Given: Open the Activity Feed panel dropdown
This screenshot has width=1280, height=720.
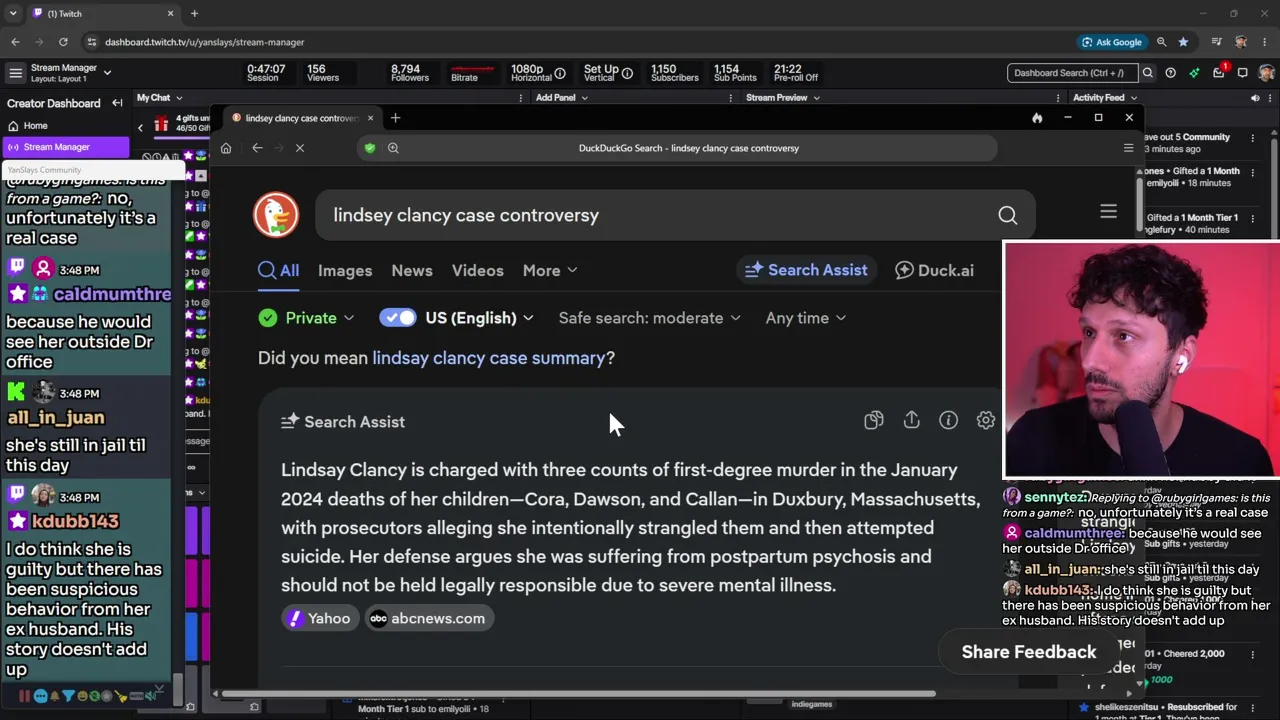Looking at the screenshot, I should coord(1105,98).
